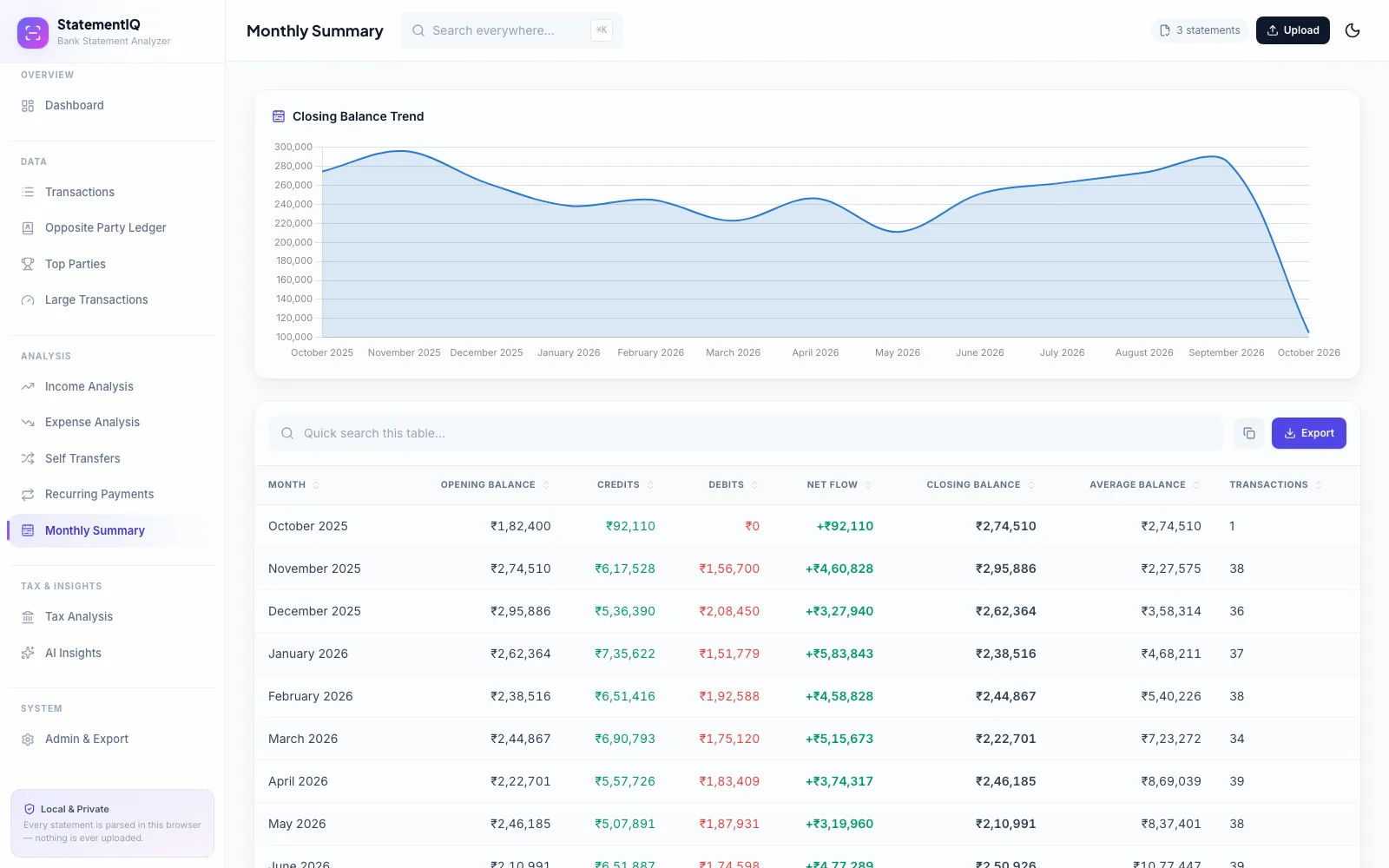The width and height of the screenshot is (1389, 868).
Task: Click the Income Analysis trend icon
Action: click(x=28, y=386)
